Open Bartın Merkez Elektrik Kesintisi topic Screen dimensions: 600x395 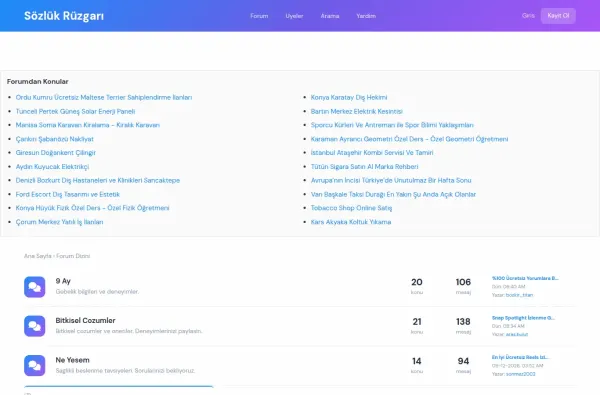[357, 111]
